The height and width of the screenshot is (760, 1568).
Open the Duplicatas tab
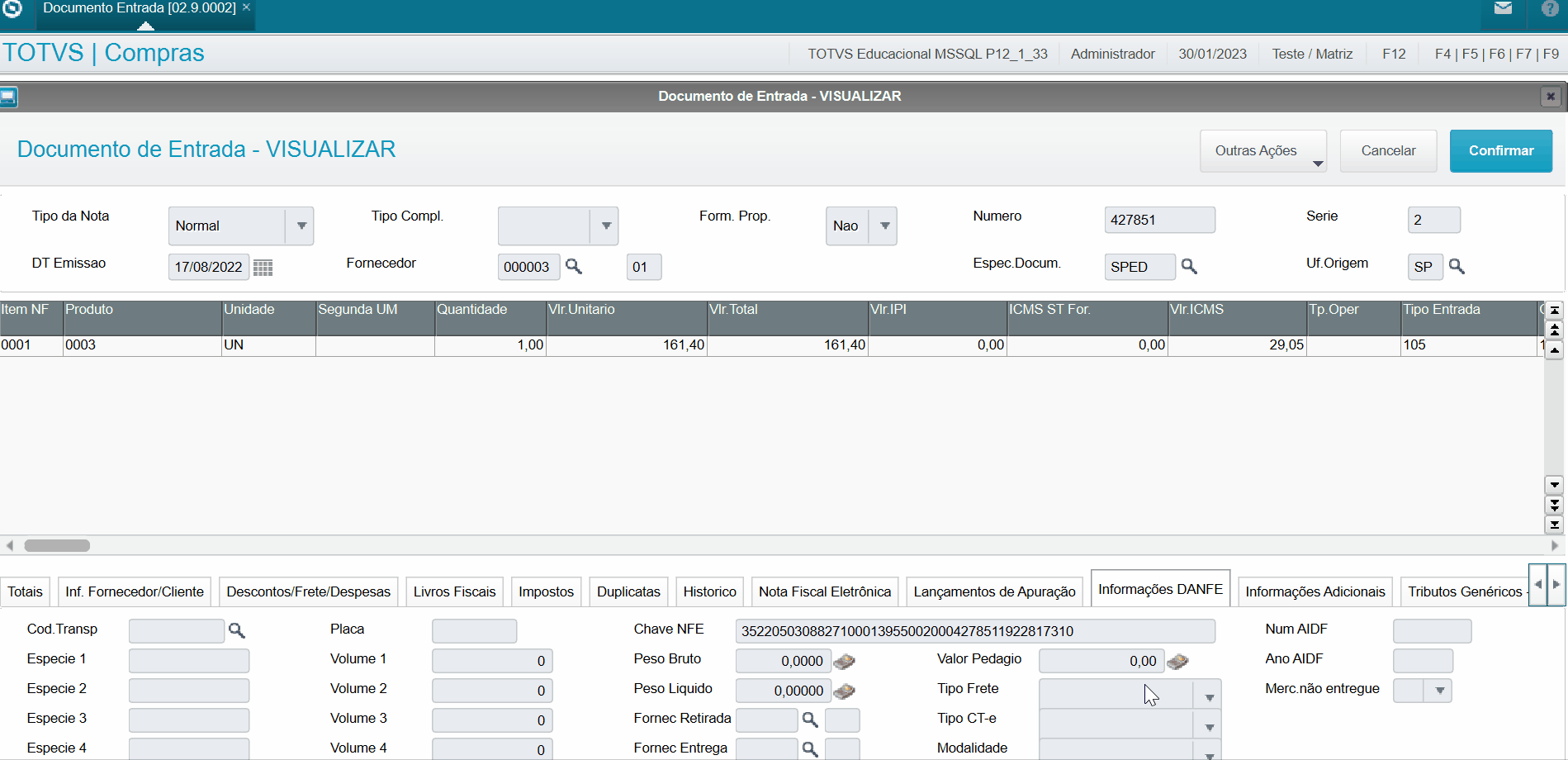click(628, 591)
